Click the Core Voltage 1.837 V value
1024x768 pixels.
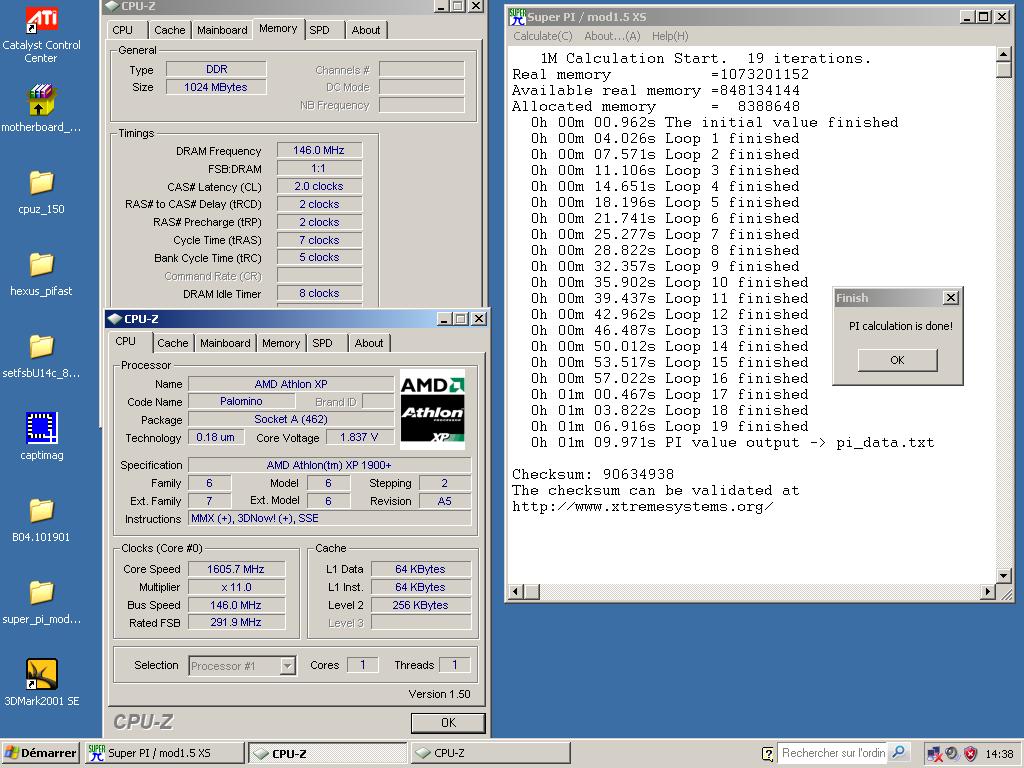click(x=359, y=438)
